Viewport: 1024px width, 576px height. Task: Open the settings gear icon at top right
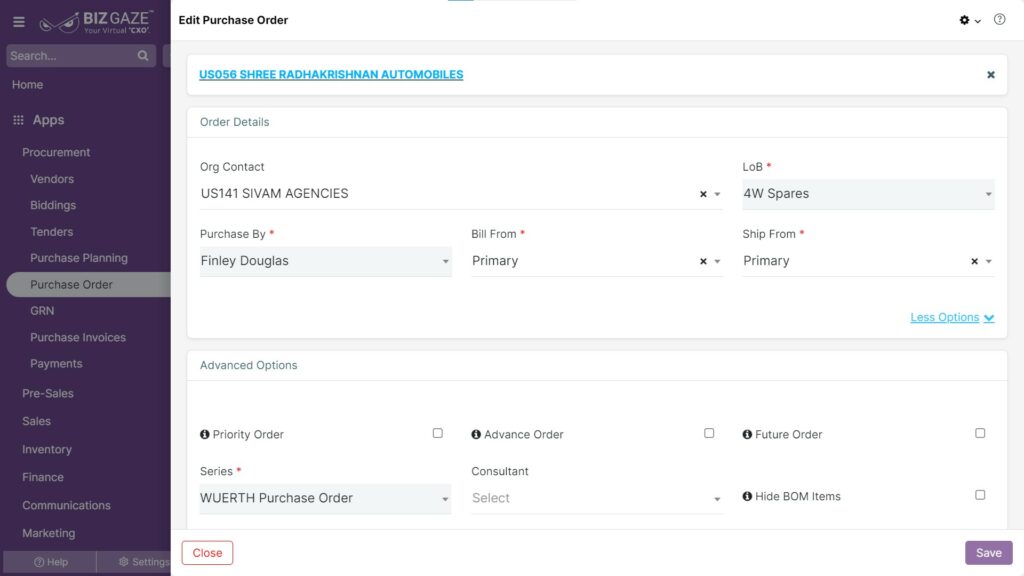coord(965,20)
